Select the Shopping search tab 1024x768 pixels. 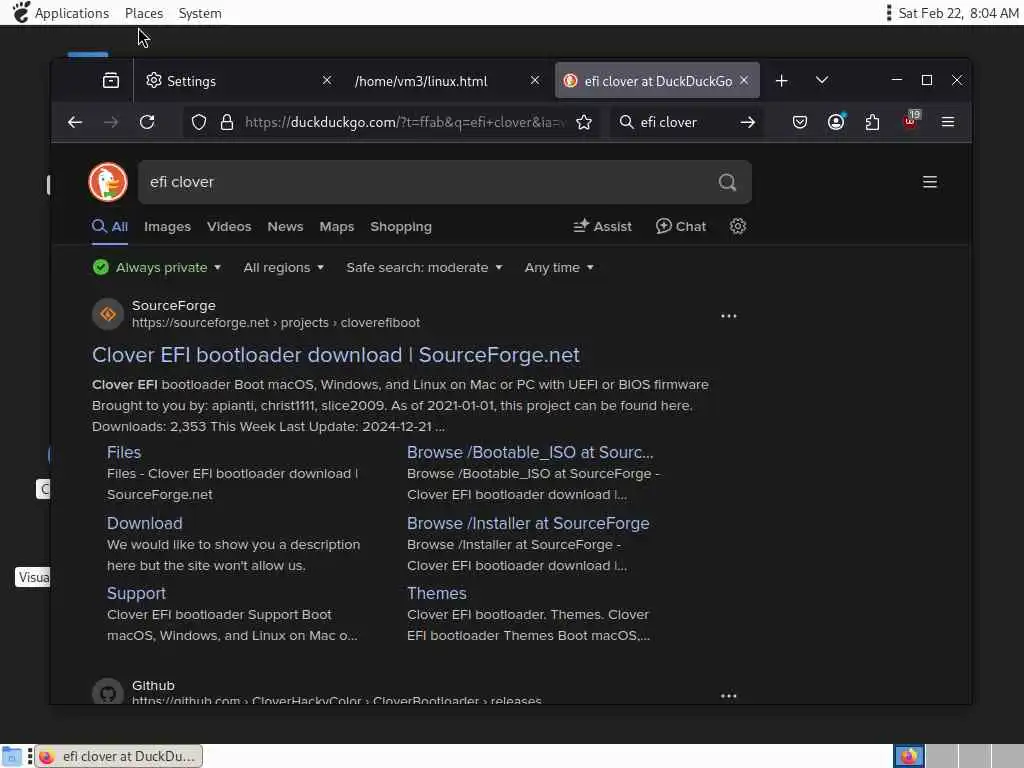[401, 227]
